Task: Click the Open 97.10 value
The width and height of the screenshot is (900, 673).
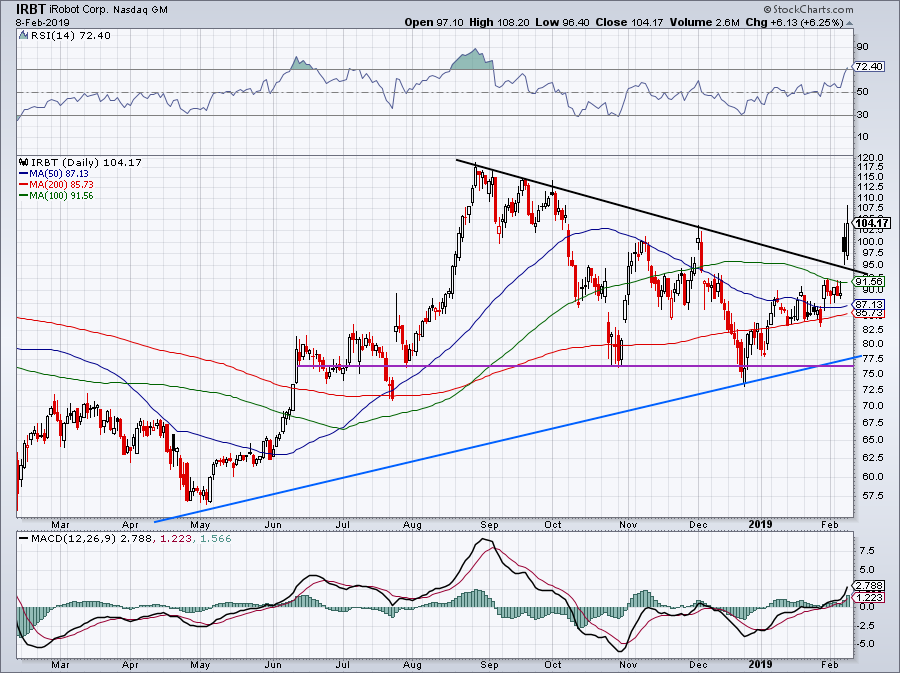Action: pos(435,22)
